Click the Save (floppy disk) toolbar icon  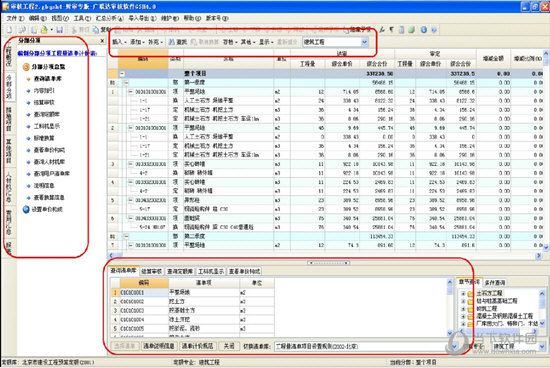60,30
